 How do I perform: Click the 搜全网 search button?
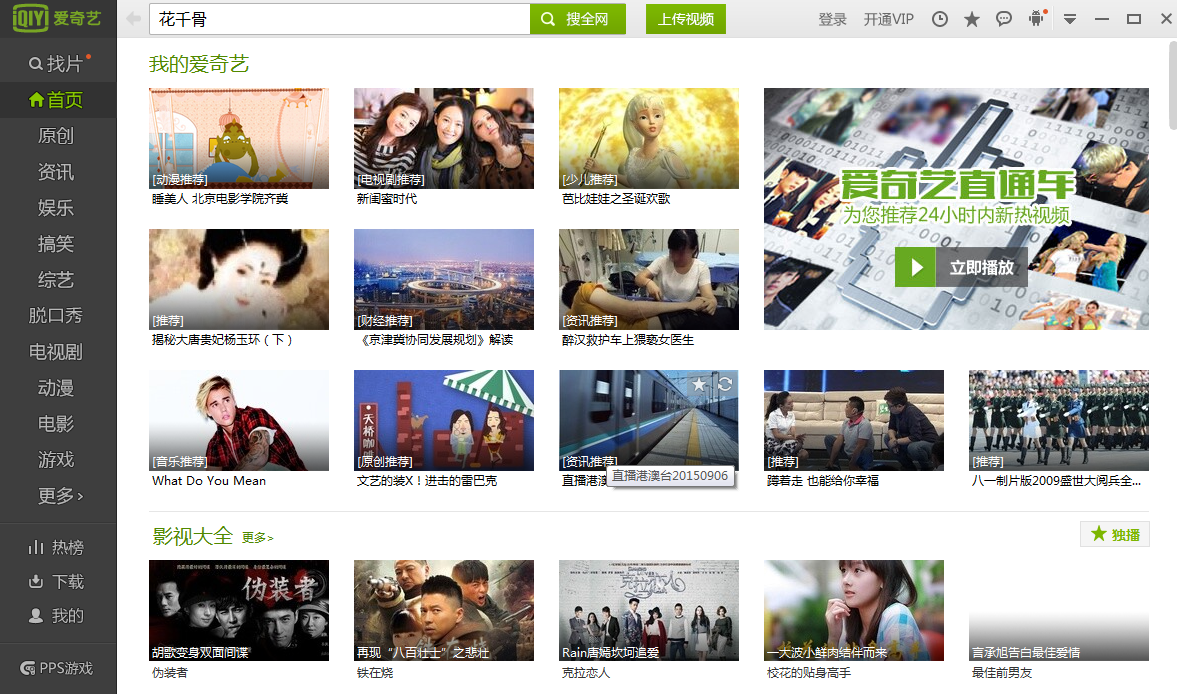[x=577, y=19]
